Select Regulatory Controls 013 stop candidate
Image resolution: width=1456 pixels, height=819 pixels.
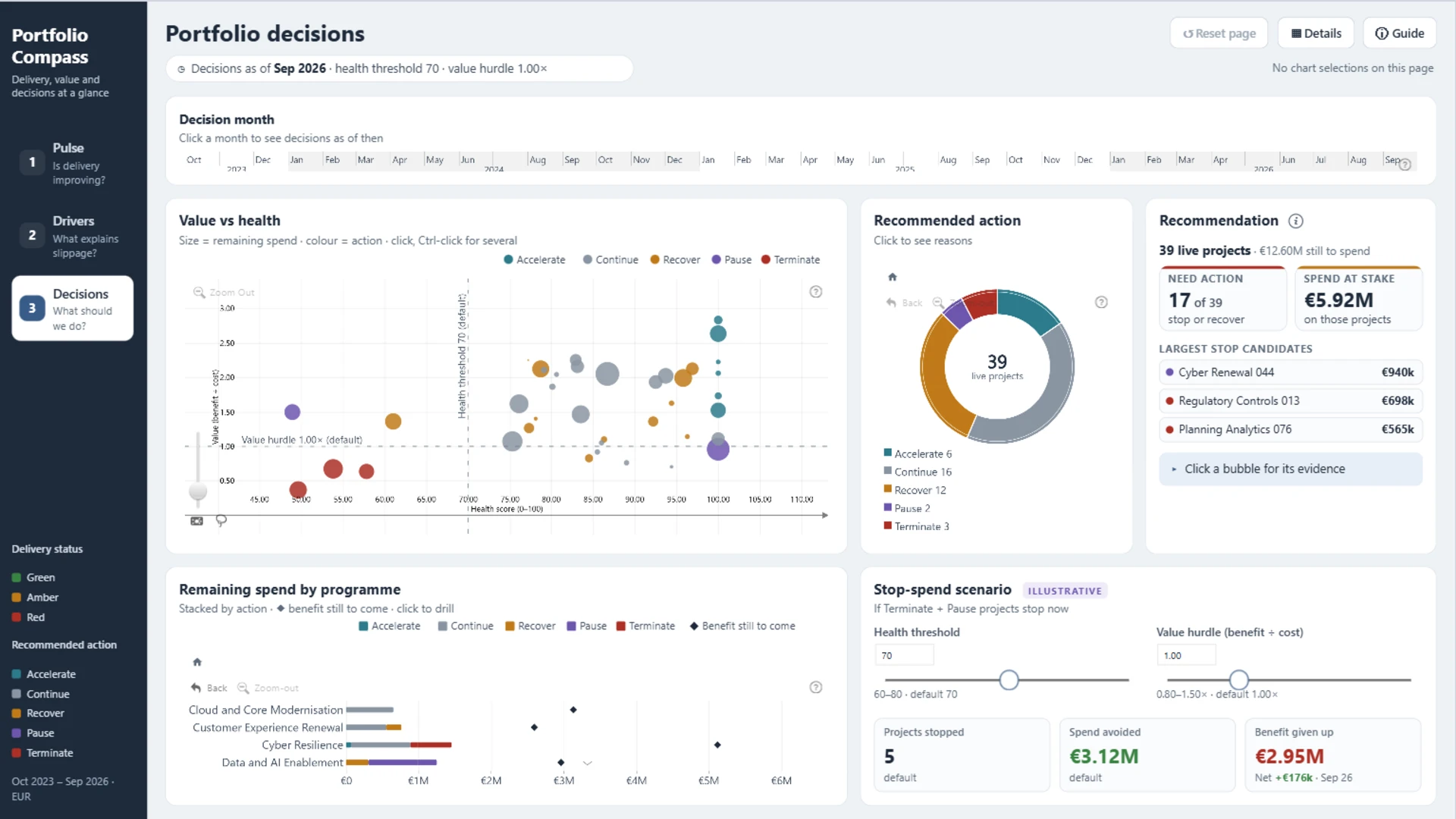tap(1290, 400)
